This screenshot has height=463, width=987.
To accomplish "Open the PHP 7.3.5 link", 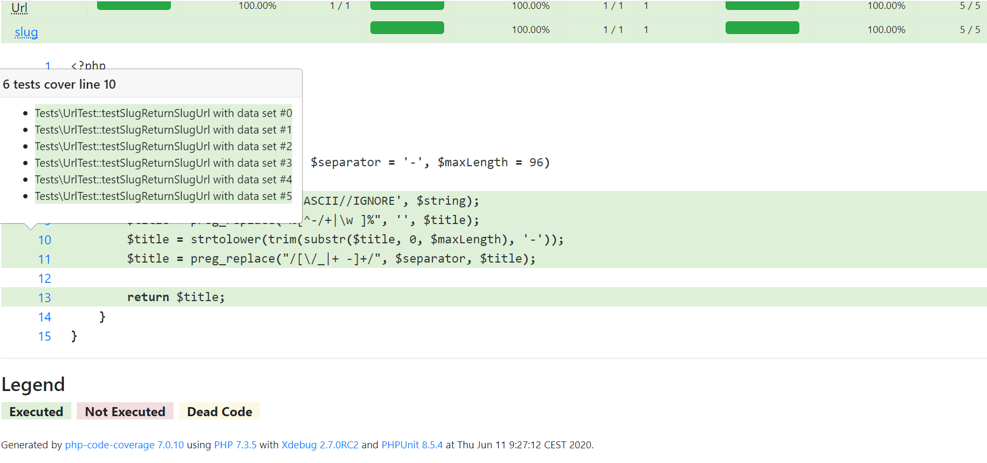I will (x=235, y=445).
